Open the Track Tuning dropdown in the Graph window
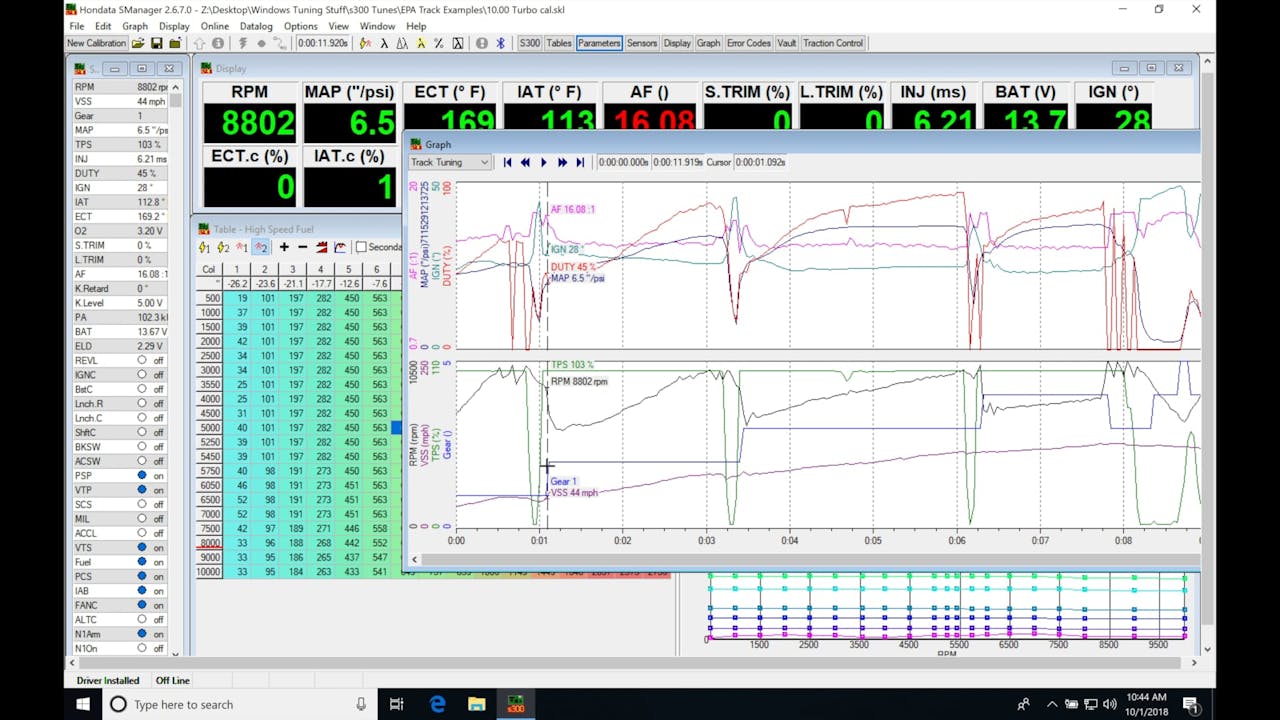Viewport: 1280px width, 720px height. [448, 162]
